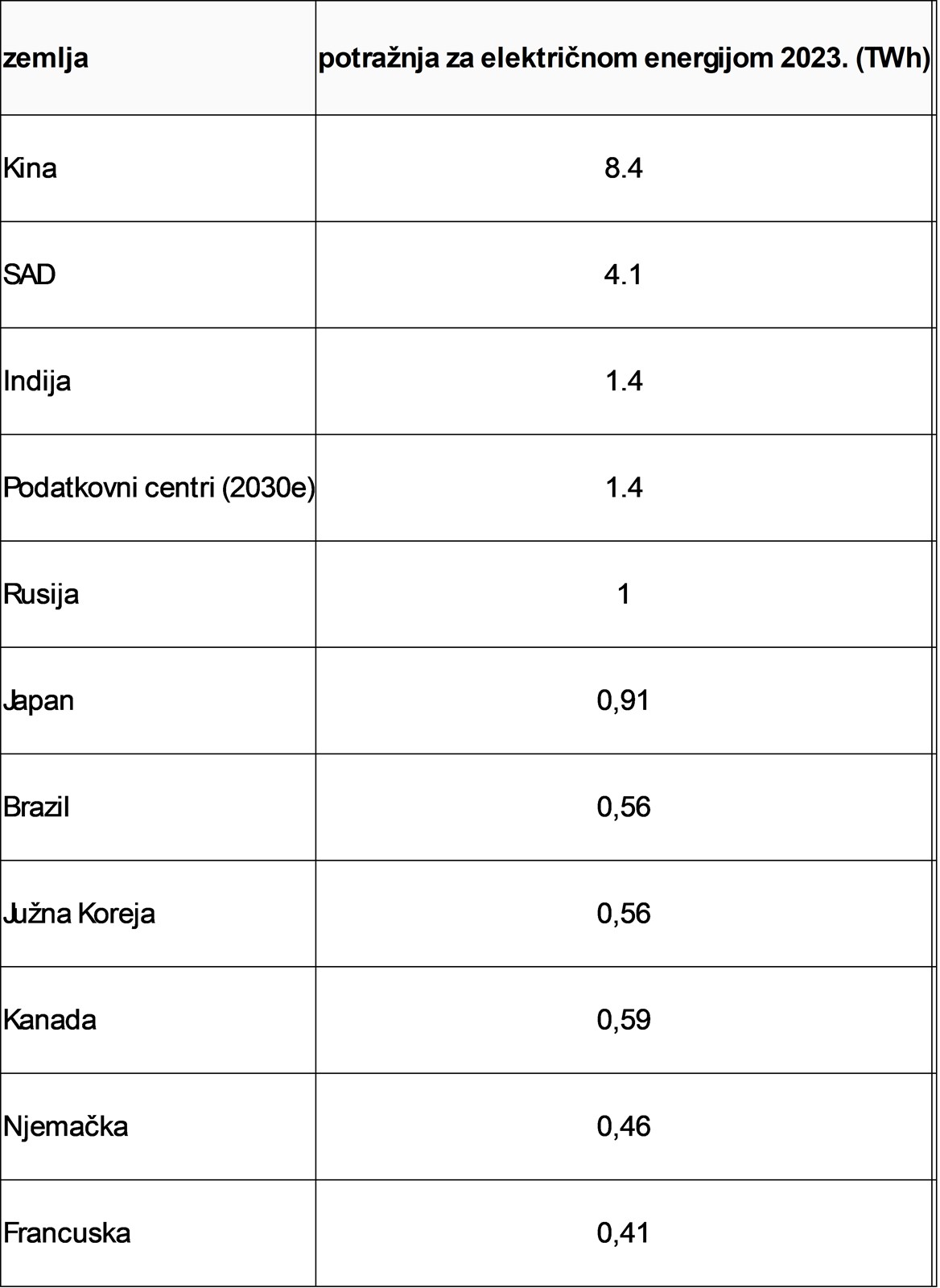Select the Francuska cell
The width and height of the screenshot is (940, 1288).
click(158, 1233)
